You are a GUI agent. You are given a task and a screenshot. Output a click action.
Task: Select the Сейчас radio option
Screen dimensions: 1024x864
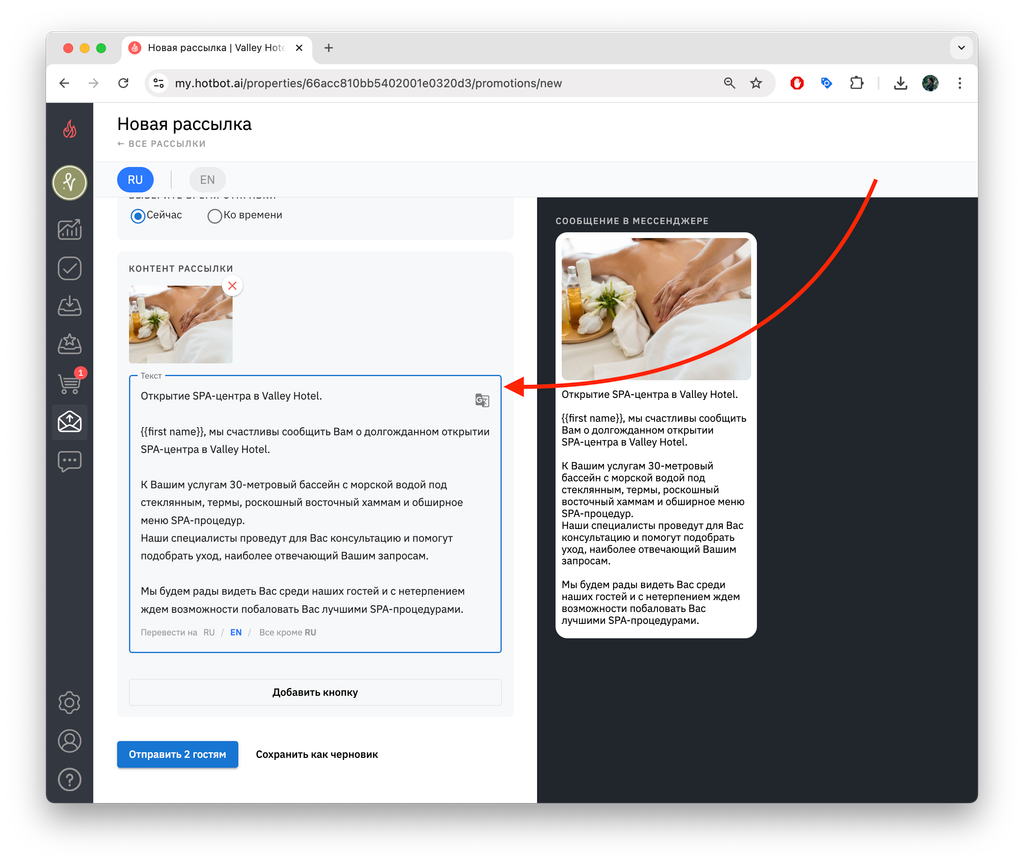[x=137, y=216]
